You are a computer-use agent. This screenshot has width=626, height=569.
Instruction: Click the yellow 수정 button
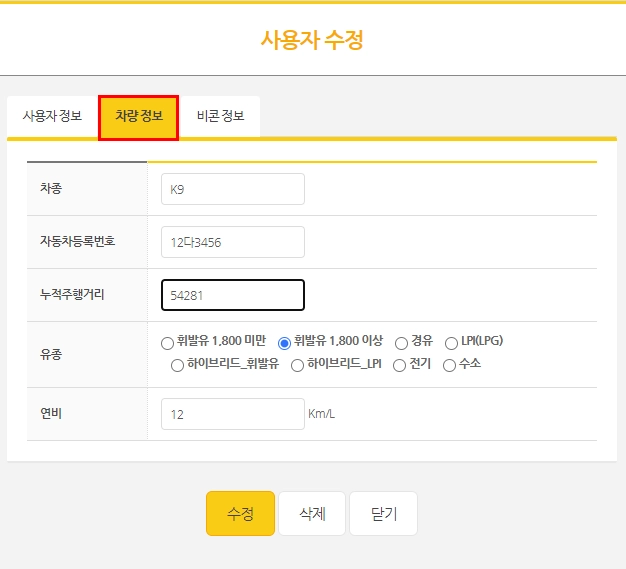(x=240, y=513)
